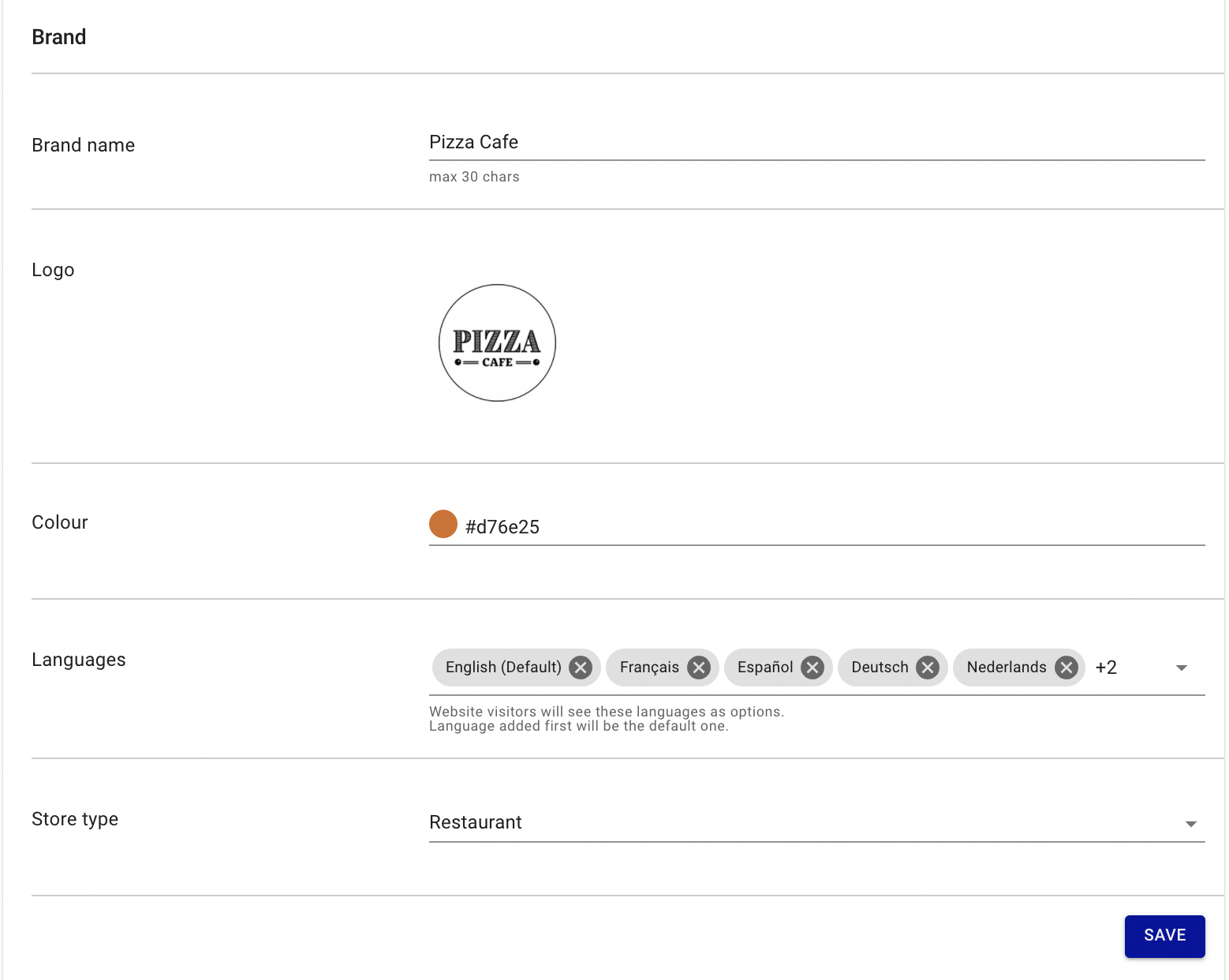
Task: Select the Español chip label
Action: tap(765, 668)
